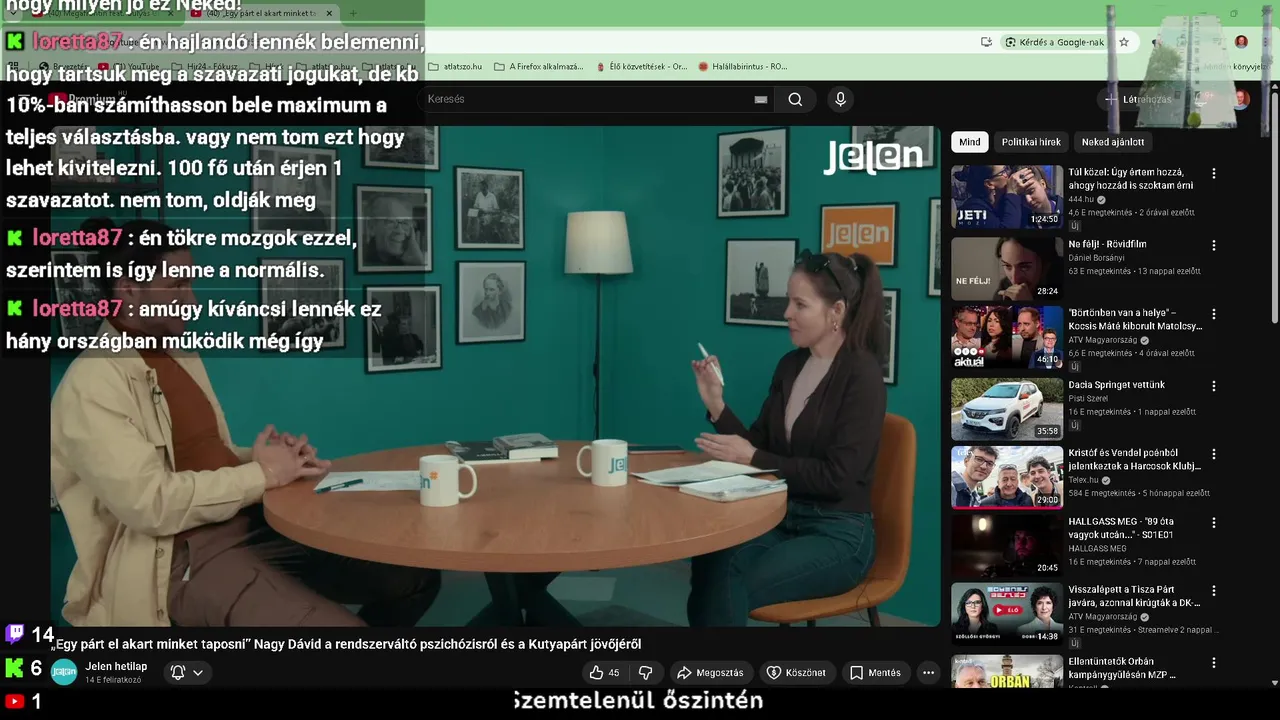Click the scrollbar down arrow
The width and height of the screenshot is (1280, 720).
(1273, 683)
